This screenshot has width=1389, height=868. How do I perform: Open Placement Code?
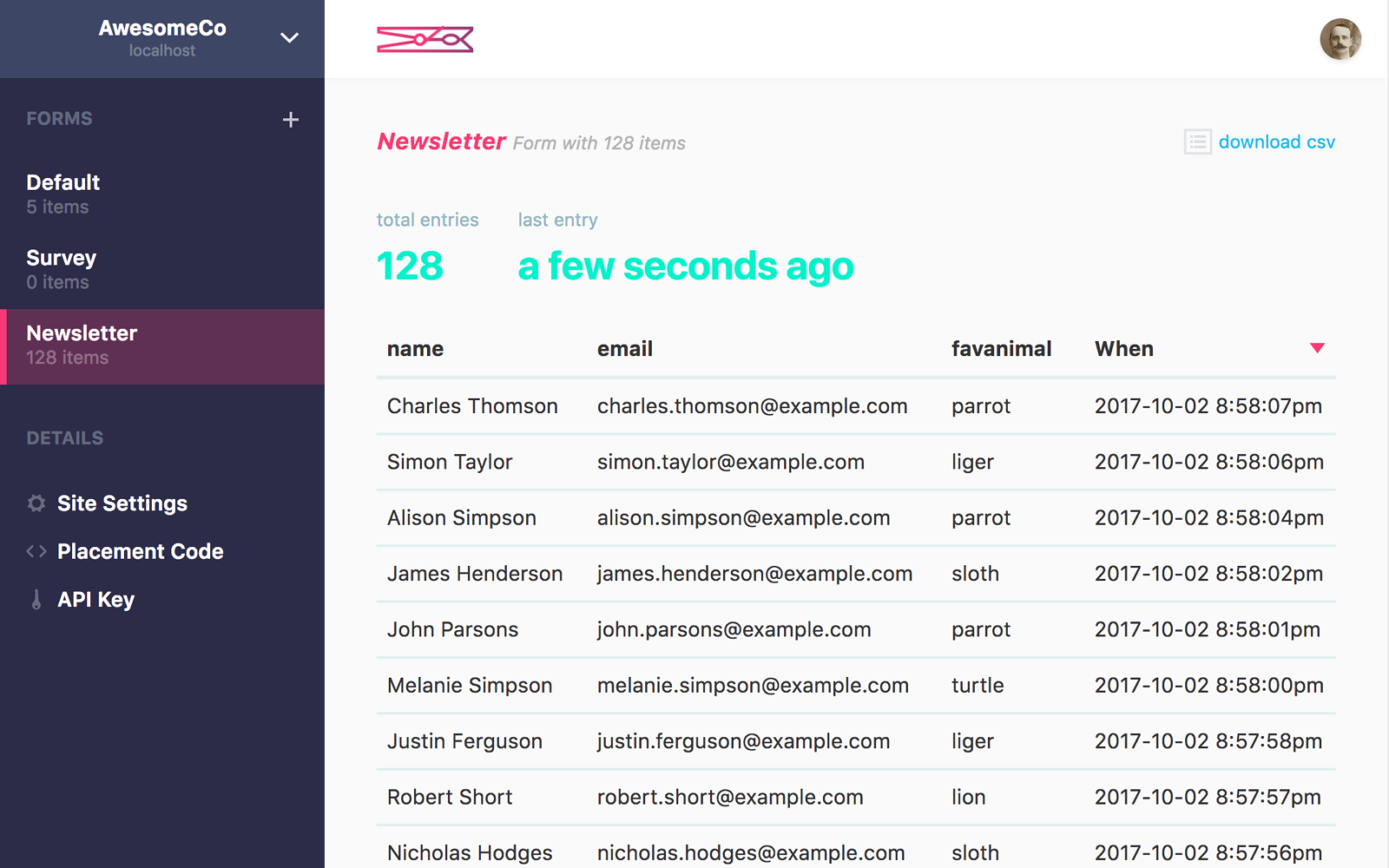point(141,551)
